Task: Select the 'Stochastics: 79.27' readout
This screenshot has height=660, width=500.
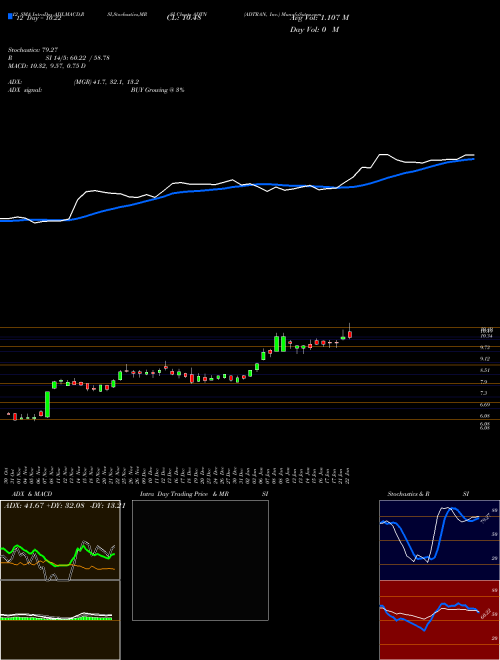Action: (32, 50)
